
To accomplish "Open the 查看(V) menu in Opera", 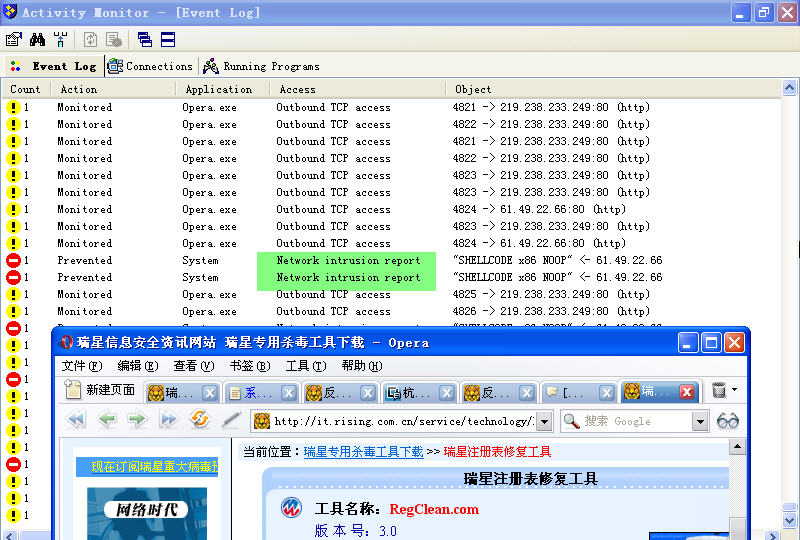I will coord(193,366).
